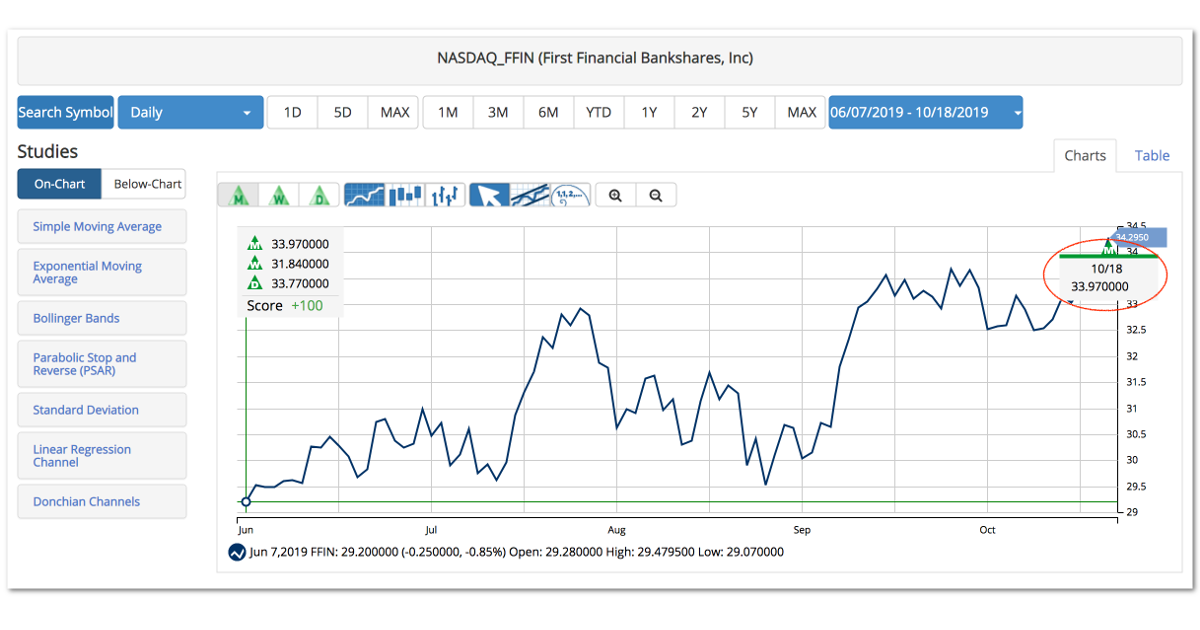1200x630 pixels.
Task: Select the YTD range button
Action: tap(599, 112)
